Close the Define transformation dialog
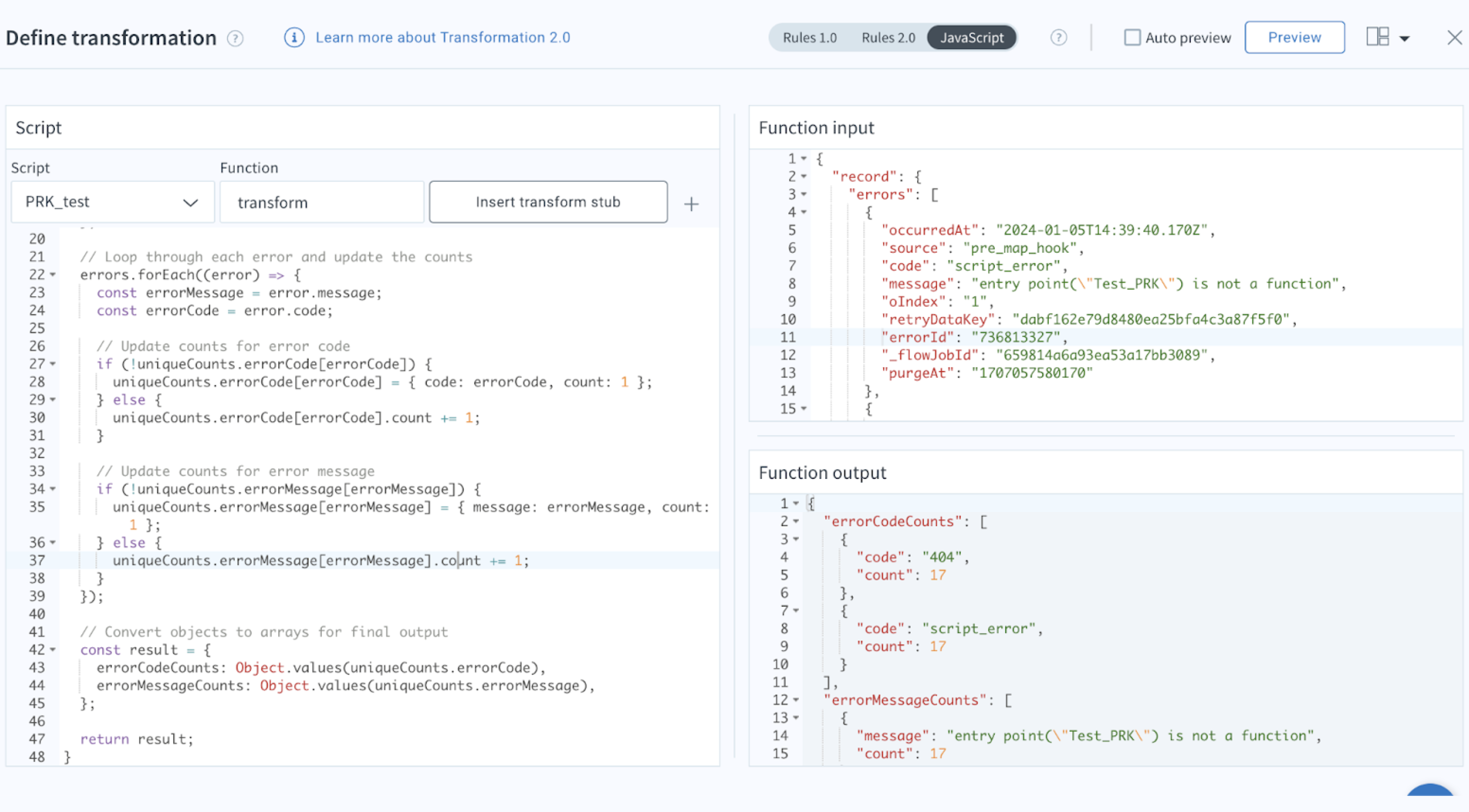This screenshot has height=812, width=1469. point(1455,38)
